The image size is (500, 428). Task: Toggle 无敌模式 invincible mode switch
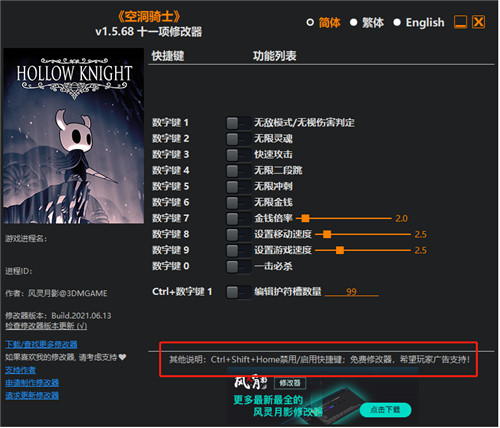point(239,123)
